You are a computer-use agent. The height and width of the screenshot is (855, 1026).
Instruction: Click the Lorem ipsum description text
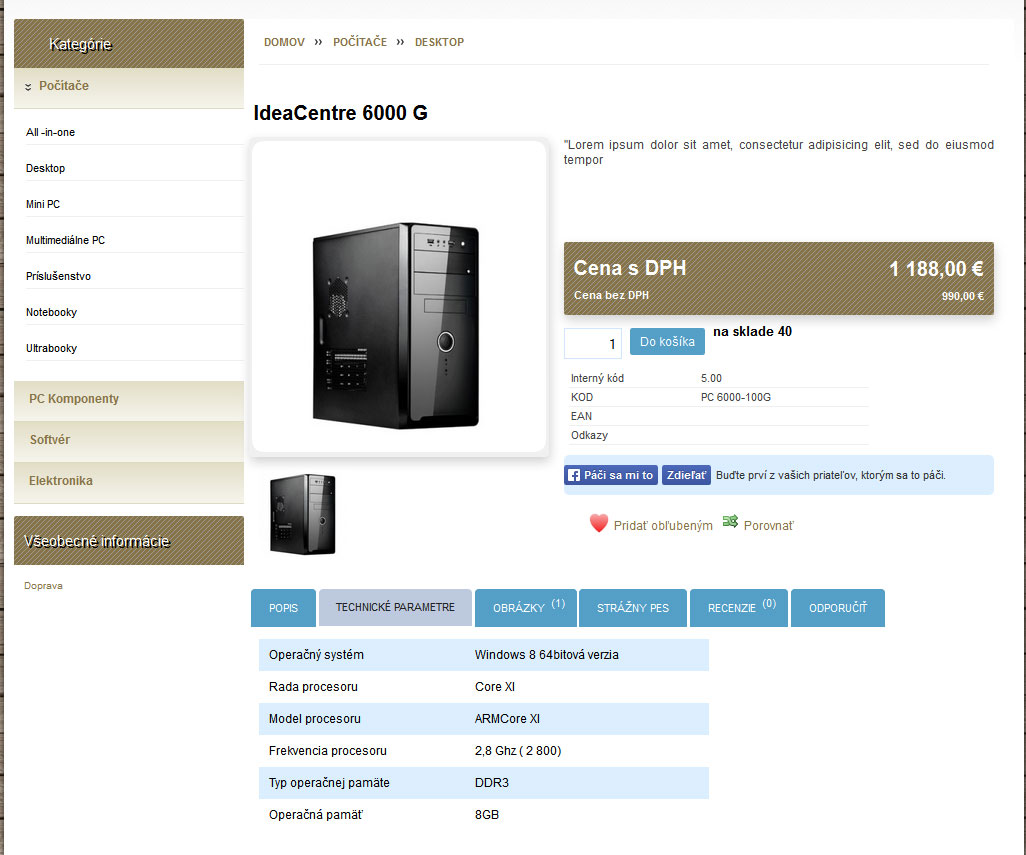[x=779, y=152]
